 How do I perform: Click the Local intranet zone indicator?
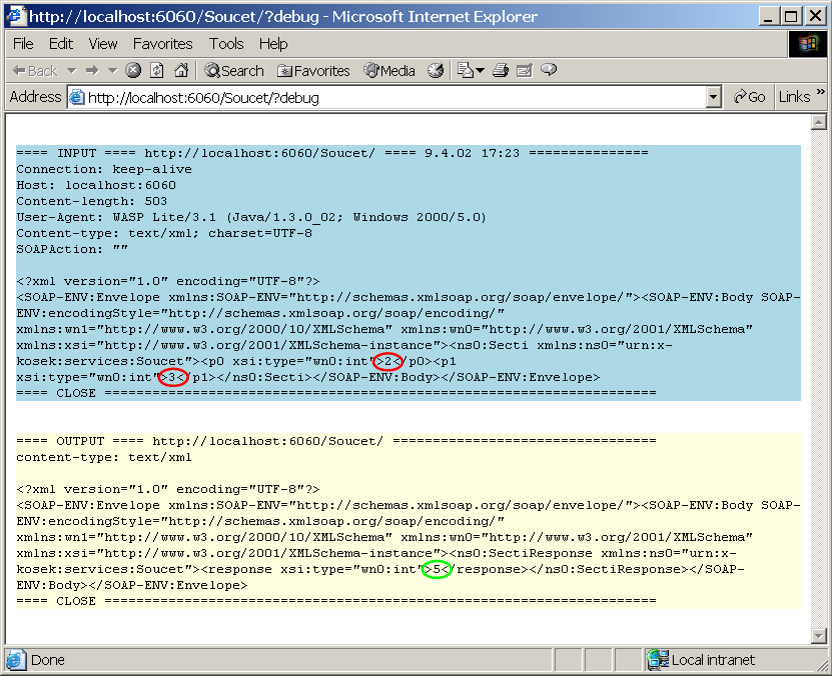click(x=701, y=660)
